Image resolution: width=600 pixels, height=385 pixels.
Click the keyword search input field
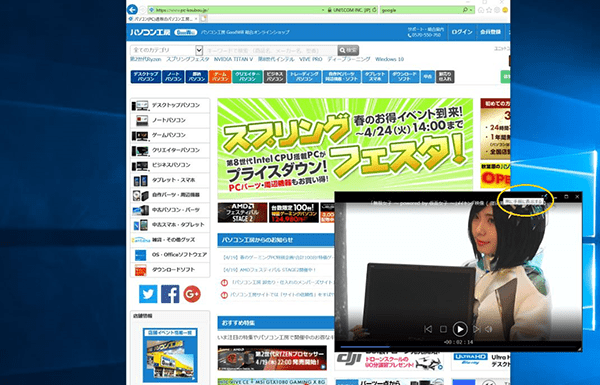coord(270,50)
